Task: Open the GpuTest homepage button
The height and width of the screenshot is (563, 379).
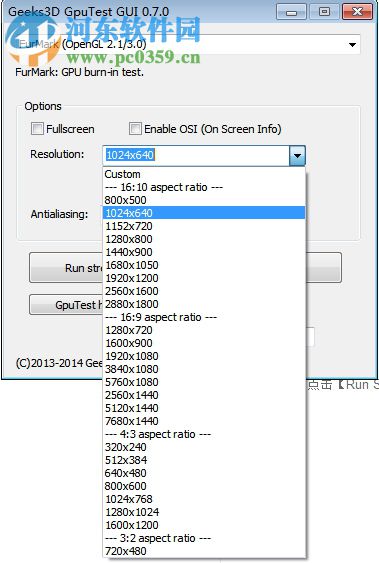Action: tap(66, 305)
